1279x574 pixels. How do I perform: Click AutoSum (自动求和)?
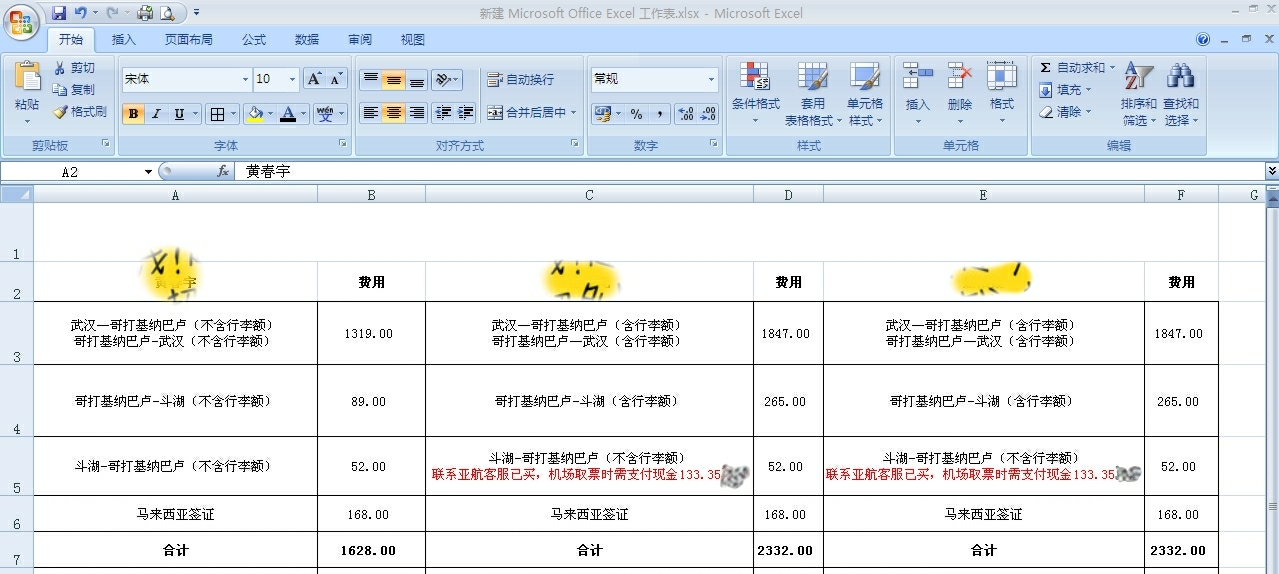point(1071,68)
